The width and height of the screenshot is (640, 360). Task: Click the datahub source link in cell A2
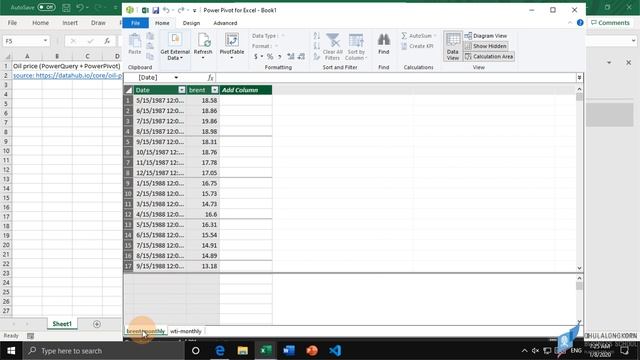pyautogui.click(x=67, y=76)
